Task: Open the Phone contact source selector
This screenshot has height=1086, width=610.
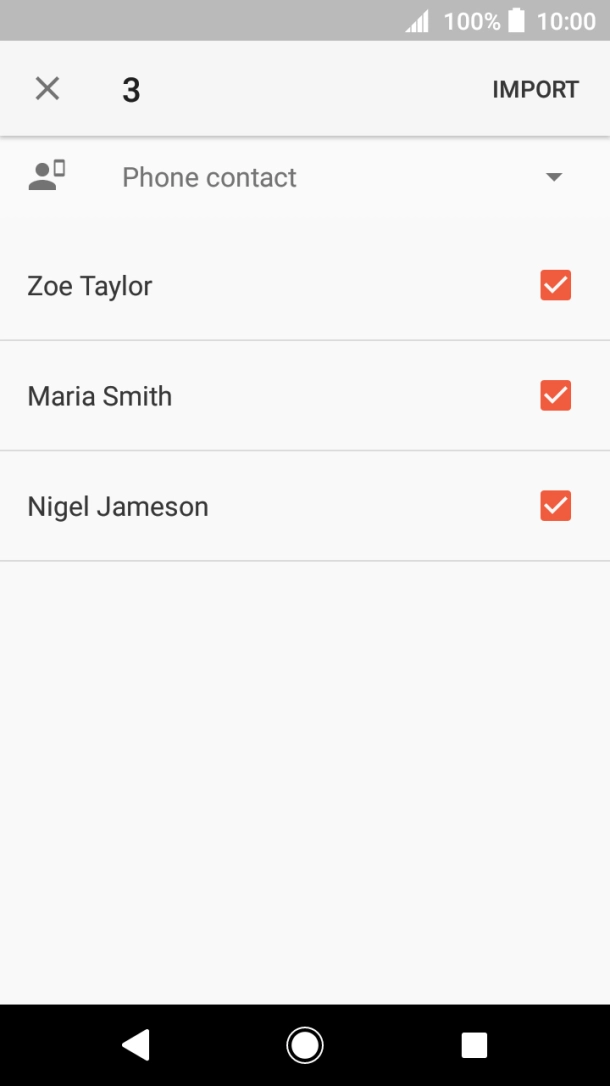Action: (209, 178)
